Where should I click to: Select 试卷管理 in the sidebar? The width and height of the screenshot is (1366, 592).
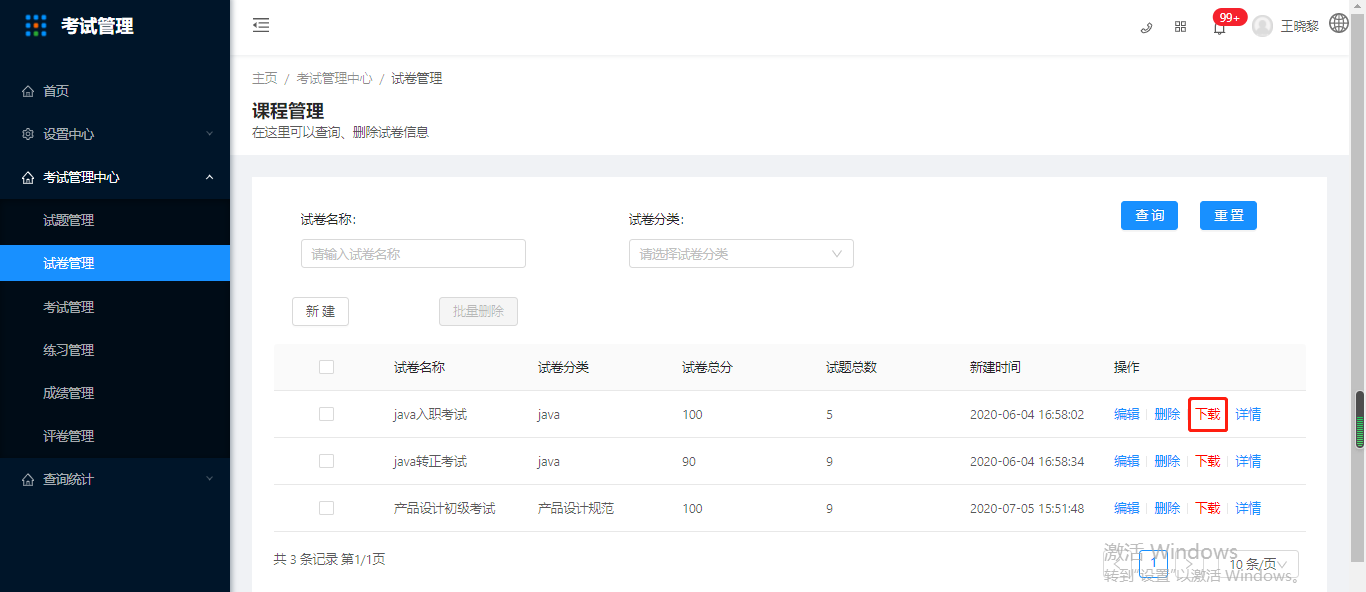coord(115,263)
